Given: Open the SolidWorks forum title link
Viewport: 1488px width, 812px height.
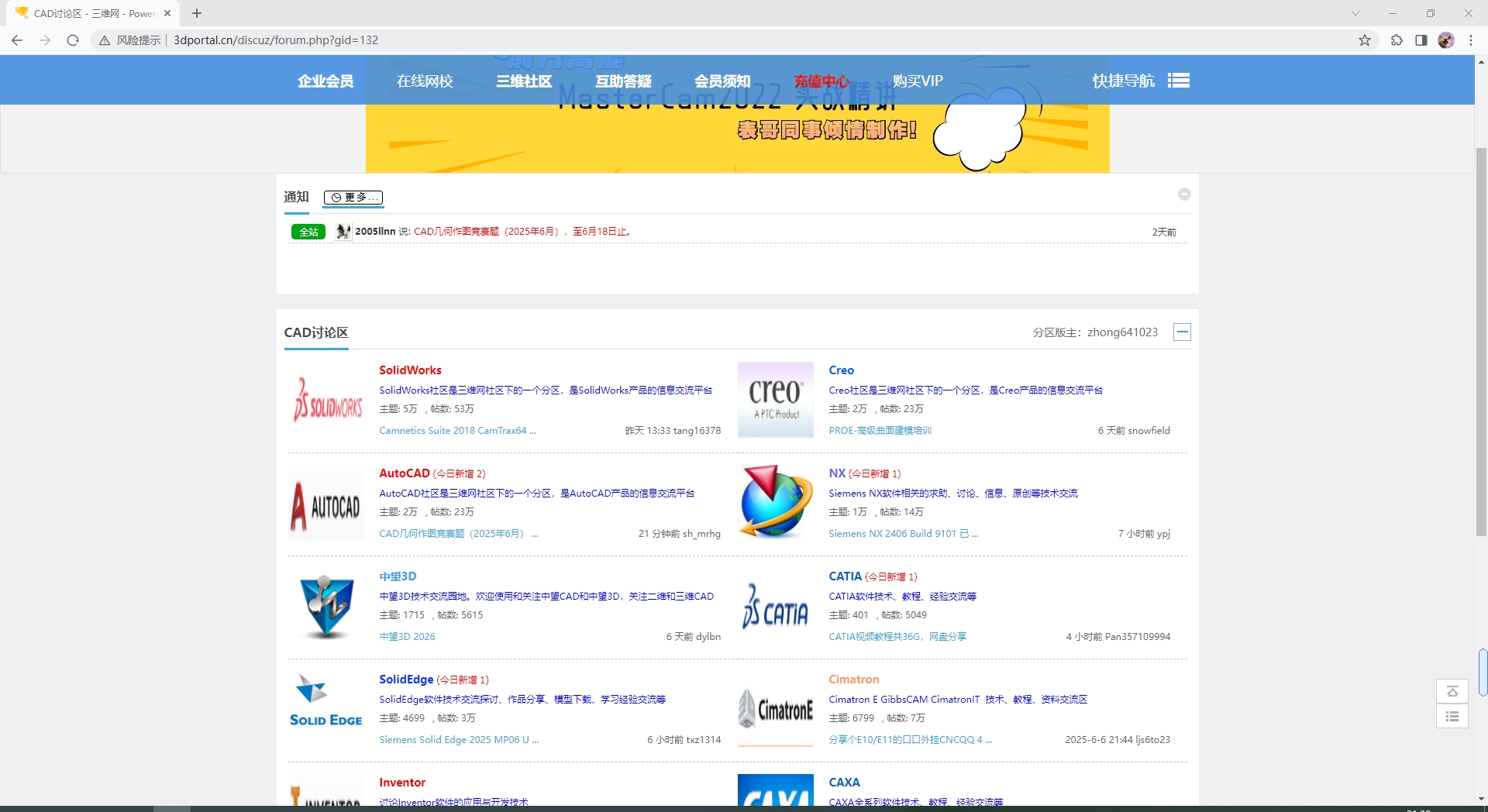Looking at the screenshot, I should pos(410,370).
